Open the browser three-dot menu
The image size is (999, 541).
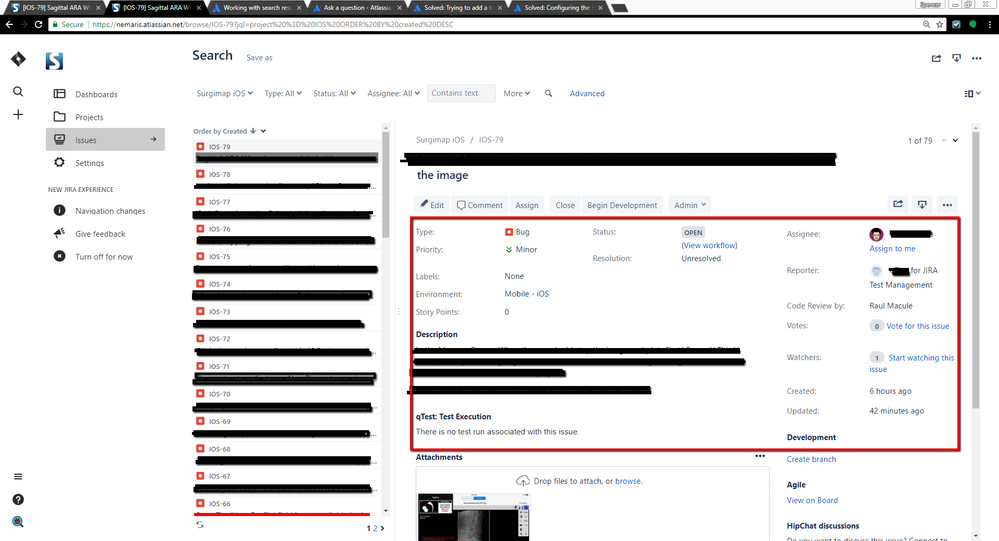coord(989,24)
